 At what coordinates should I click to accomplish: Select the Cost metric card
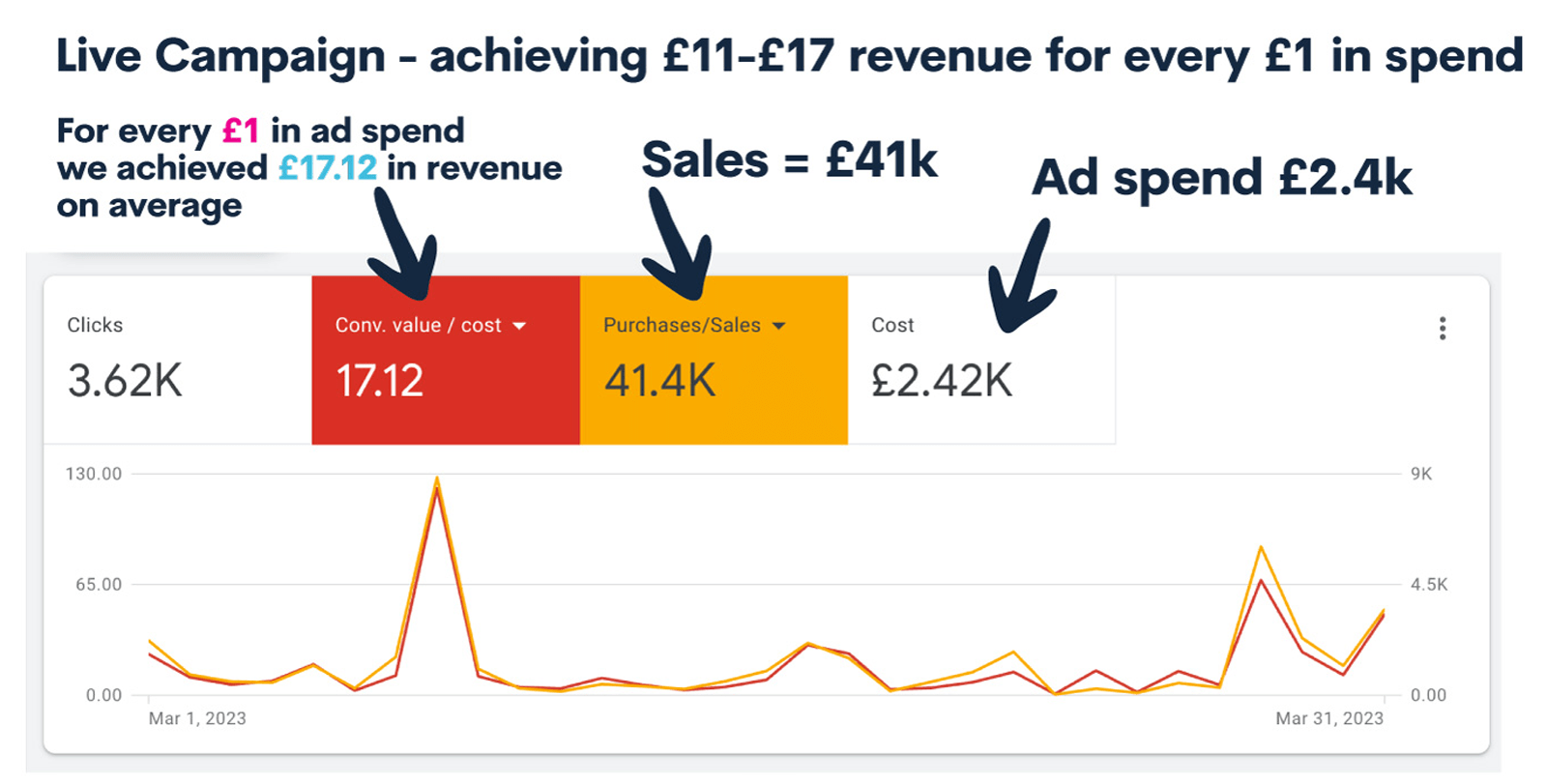981,361
